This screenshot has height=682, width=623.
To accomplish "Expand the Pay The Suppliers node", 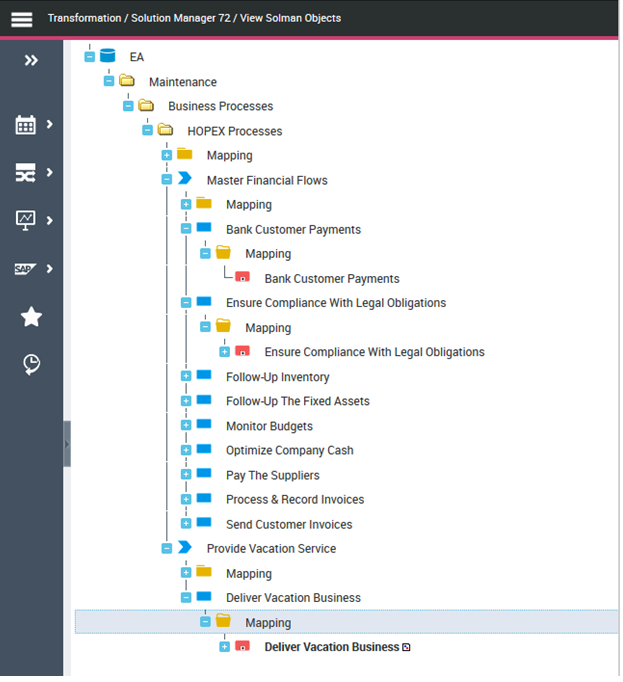I will pyautogui.click(x=186, y=475).
